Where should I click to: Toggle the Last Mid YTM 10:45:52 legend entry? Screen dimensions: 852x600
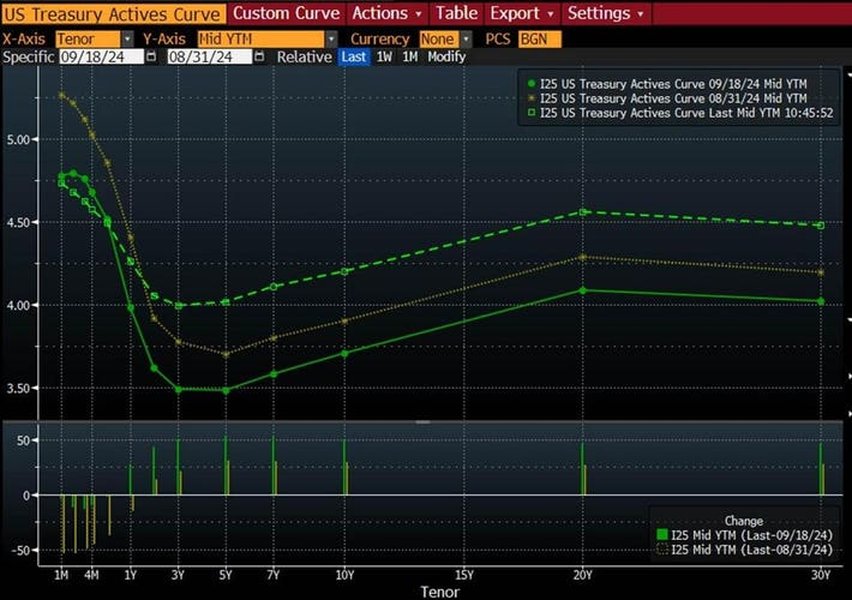tap(680, 113)
